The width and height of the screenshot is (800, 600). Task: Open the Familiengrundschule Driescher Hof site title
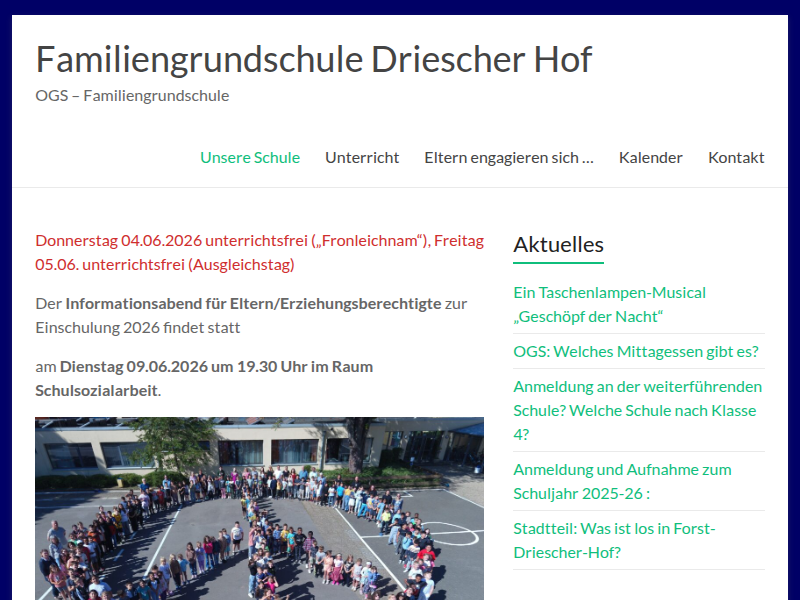[x=314, y=60]
